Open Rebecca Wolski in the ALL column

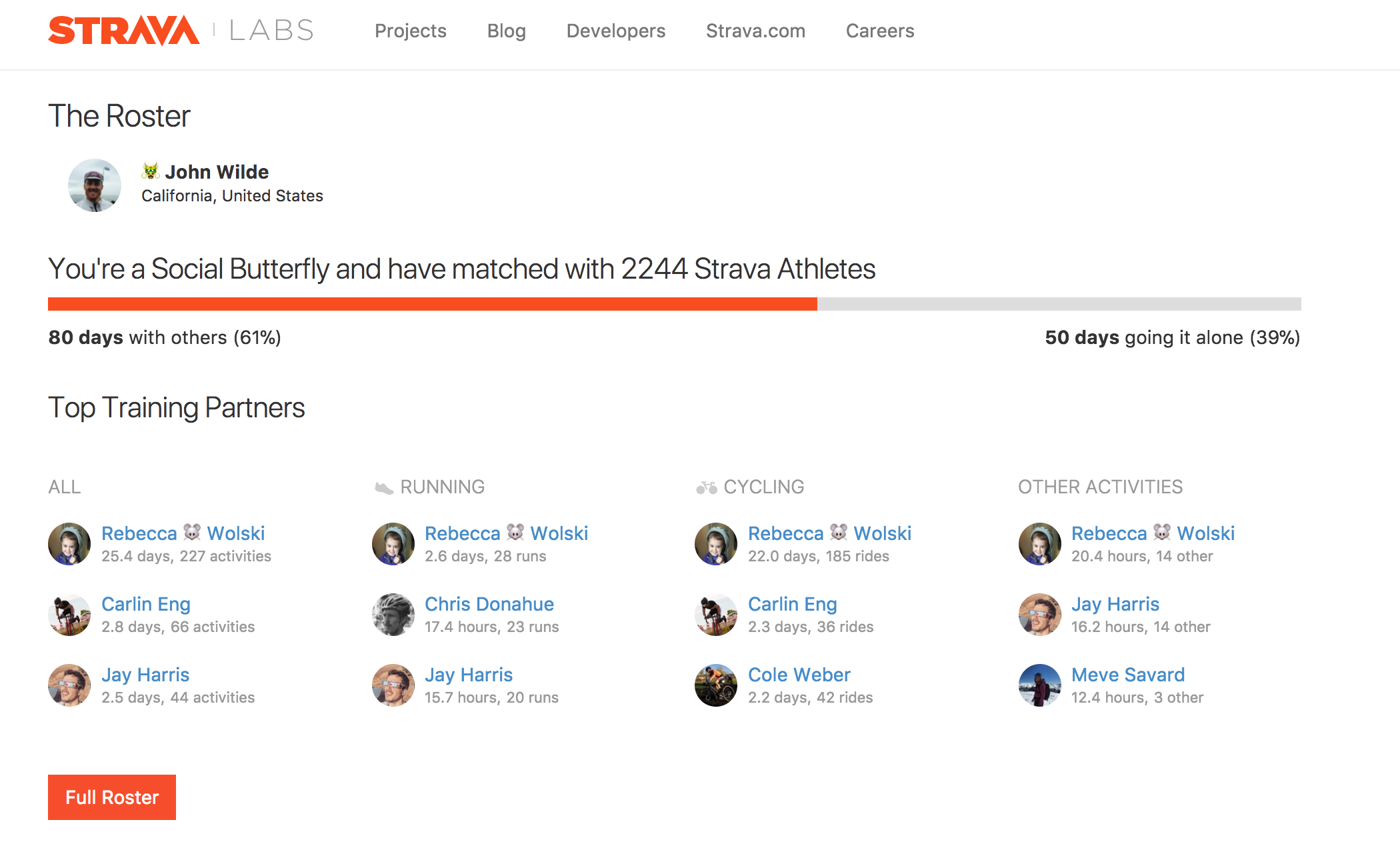pyautogui.click(x=183, y=533)
